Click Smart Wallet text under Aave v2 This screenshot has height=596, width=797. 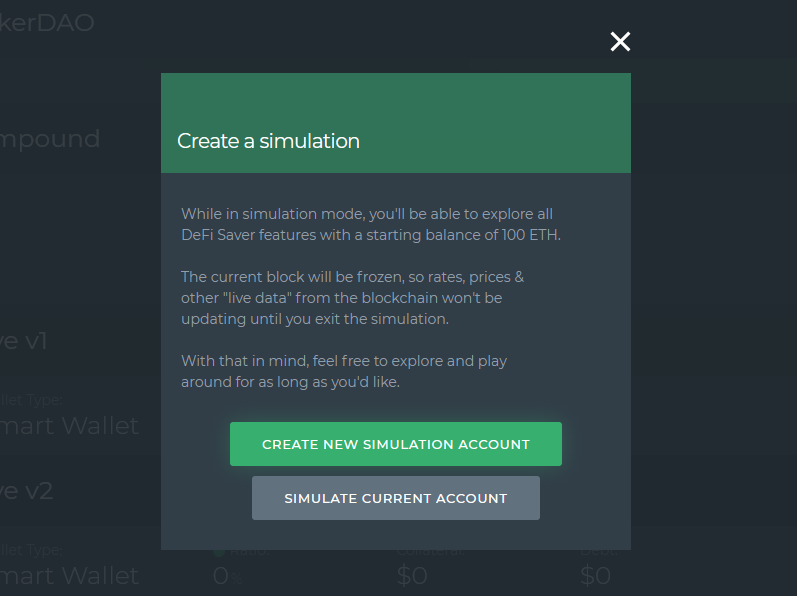pyautogui.click(x=69, y=576)
